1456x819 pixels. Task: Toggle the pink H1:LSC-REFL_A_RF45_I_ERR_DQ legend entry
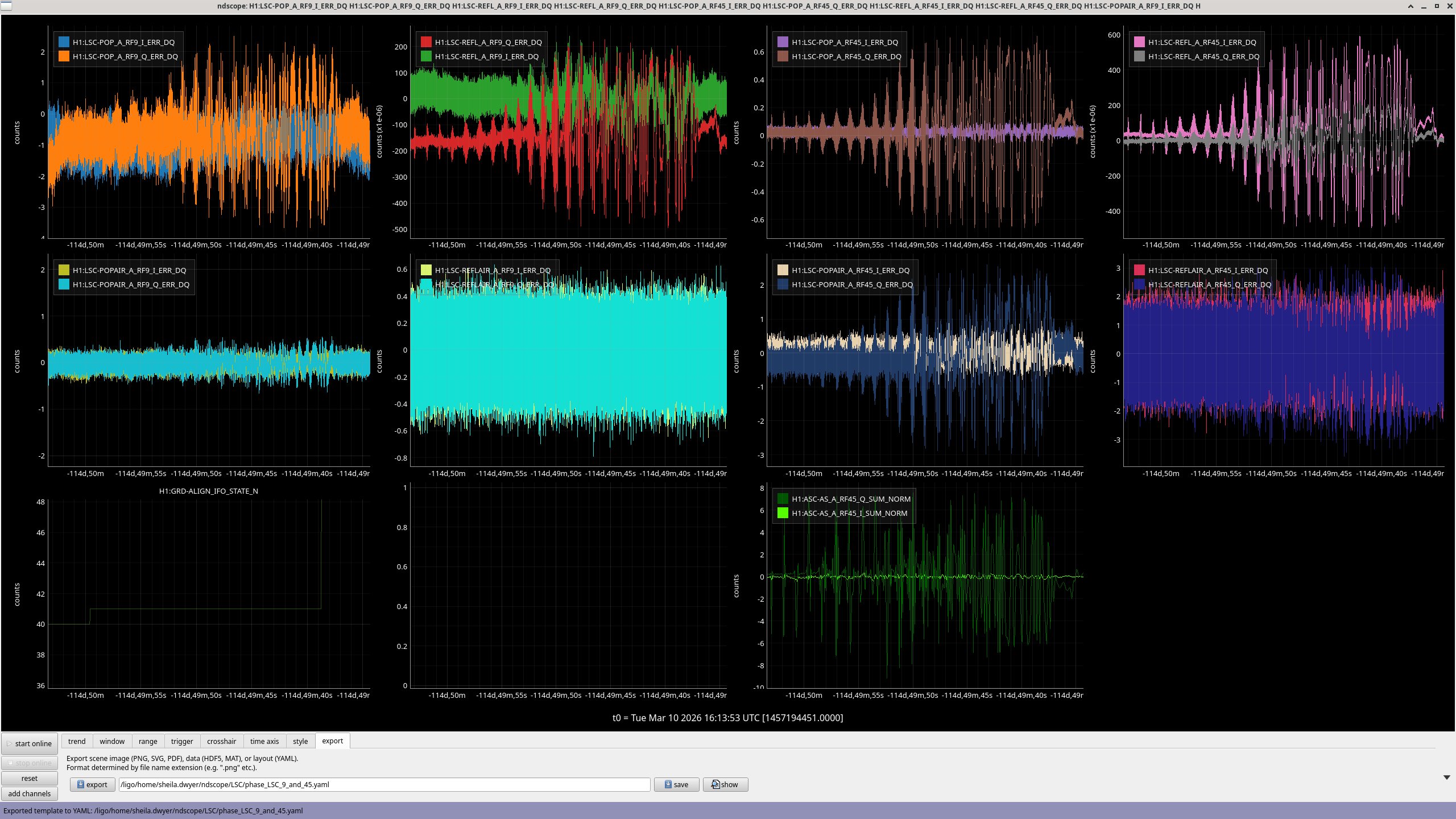tap(1201, 42)
